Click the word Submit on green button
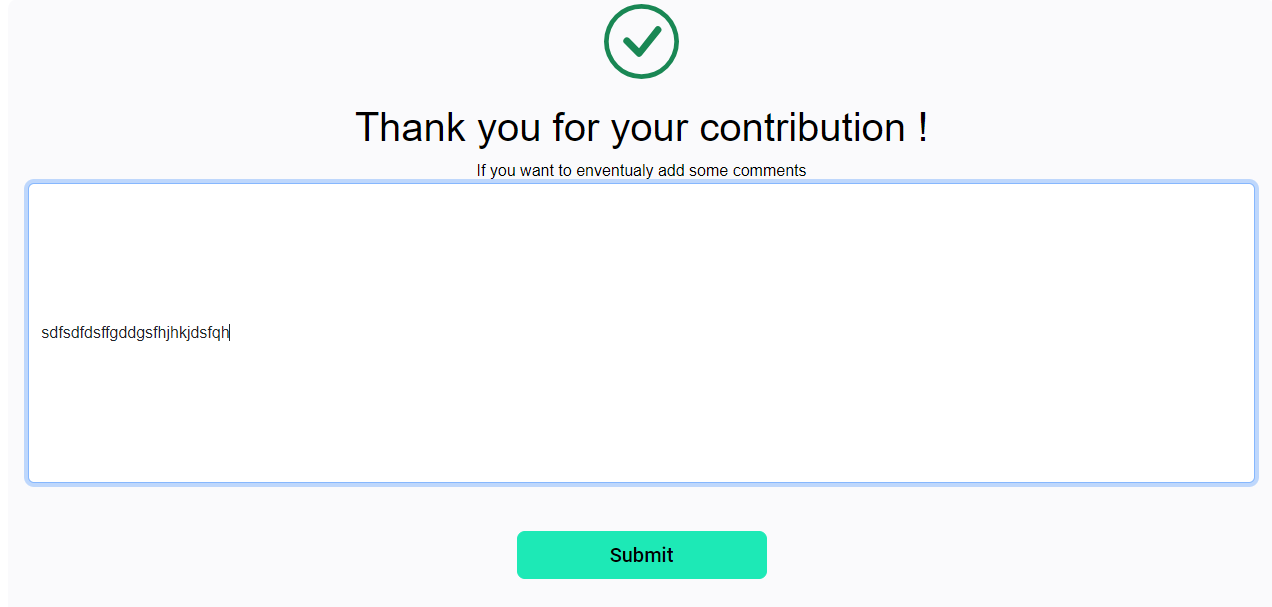Image resolution: width=1272 pixels, height=607 pixels. pos(641,555)
